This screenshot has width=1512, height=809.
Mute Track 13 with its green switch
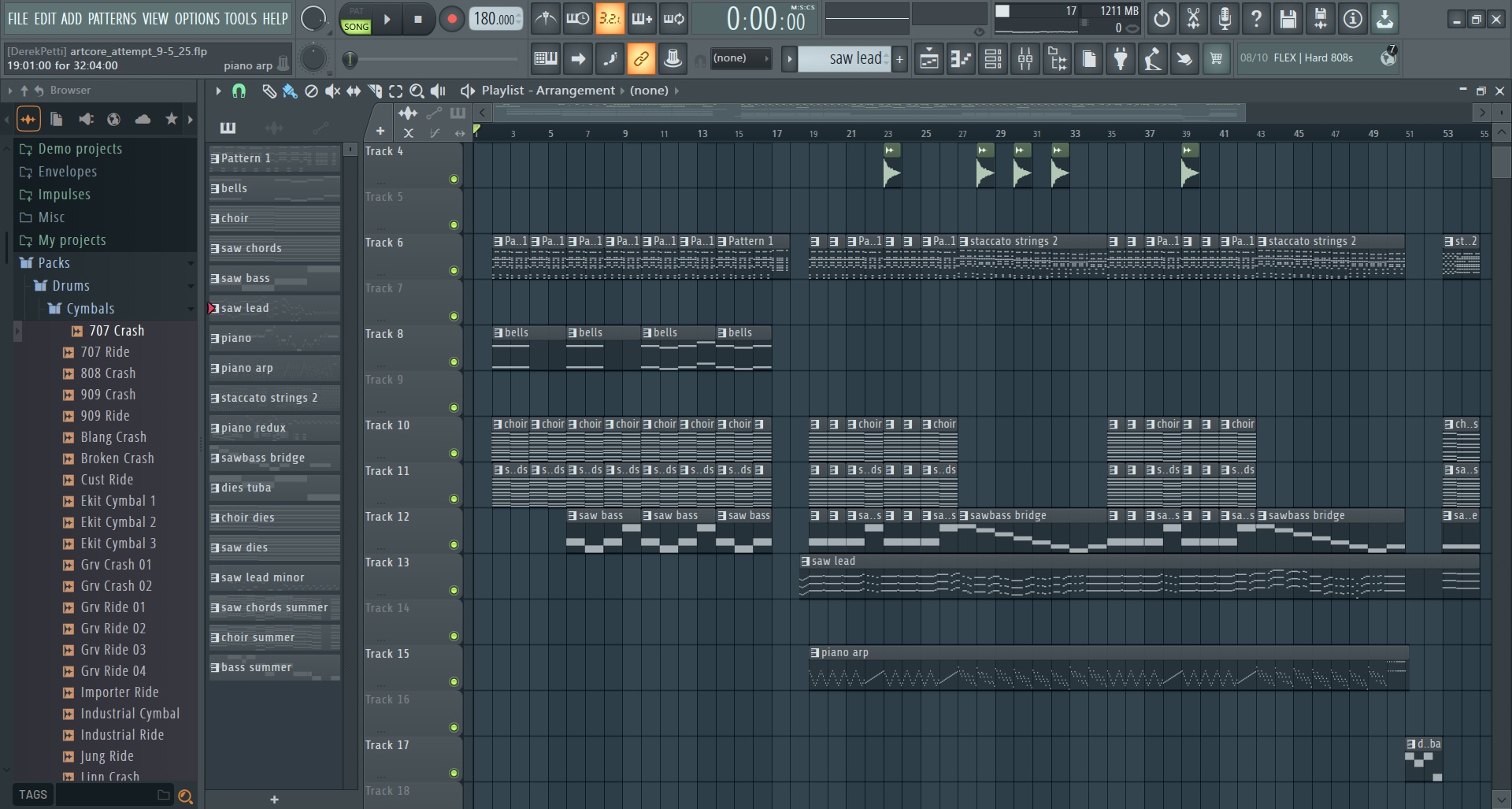coord(454,591)
